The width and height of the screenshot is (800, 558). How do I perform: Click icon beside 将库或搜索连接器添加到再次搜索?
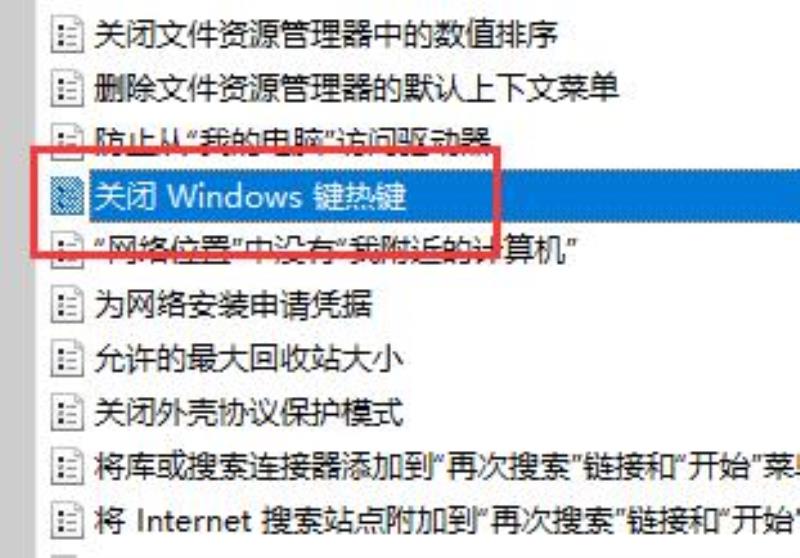coord(67,467)
